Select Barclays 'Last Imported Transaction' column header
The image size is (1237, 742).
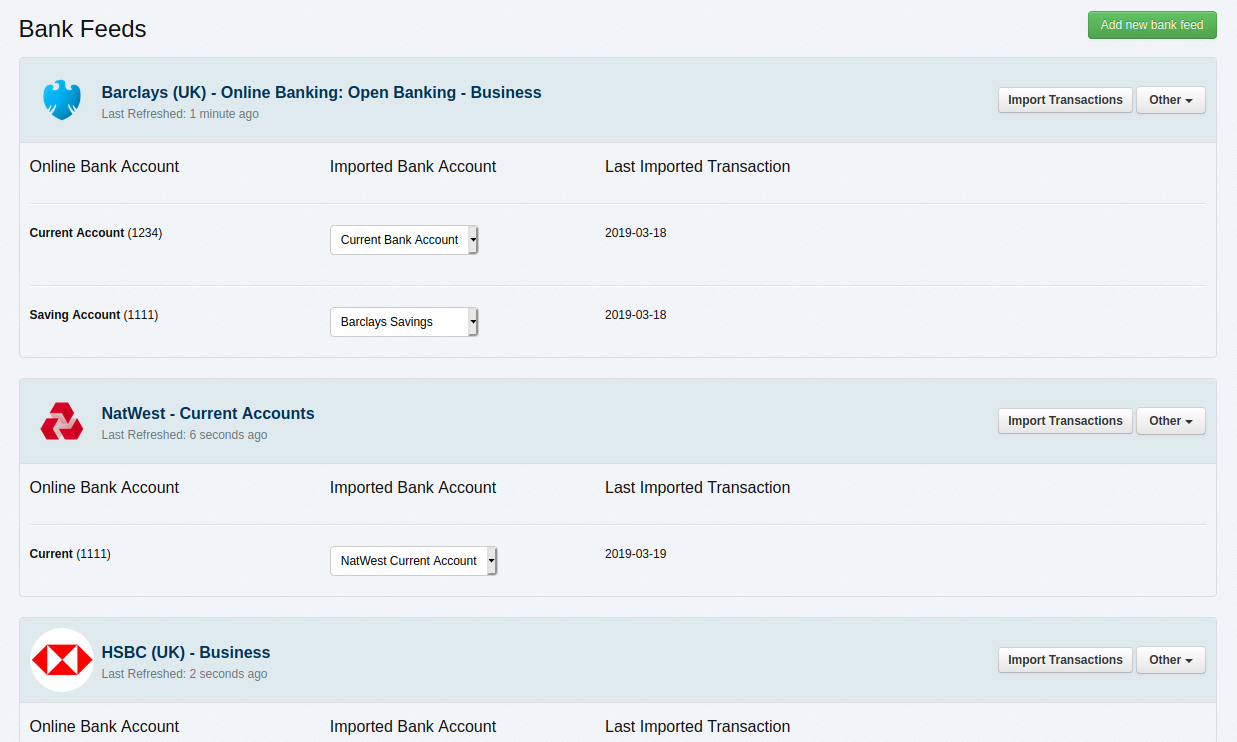pos(698,167)
